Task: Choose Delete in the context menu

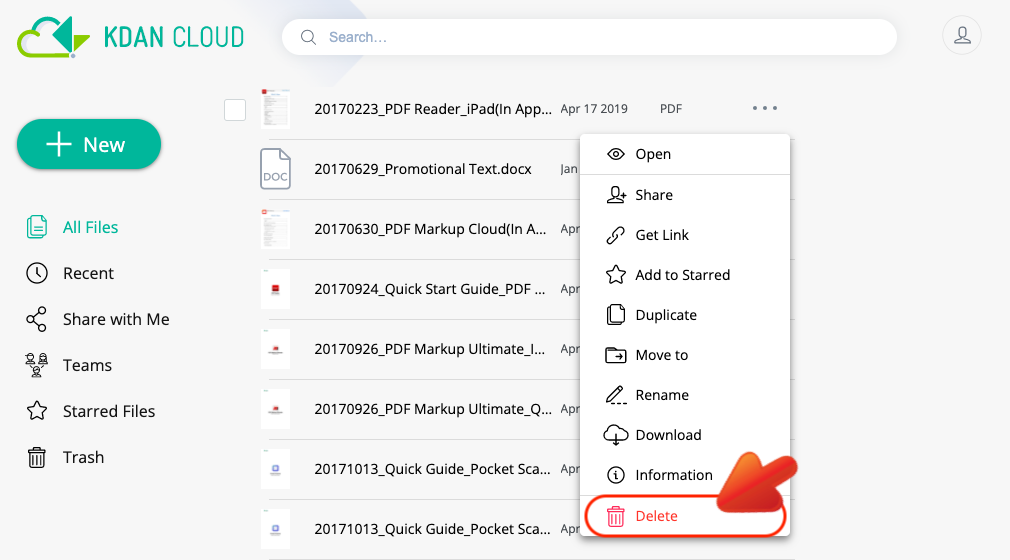Action: pos(685,516)
